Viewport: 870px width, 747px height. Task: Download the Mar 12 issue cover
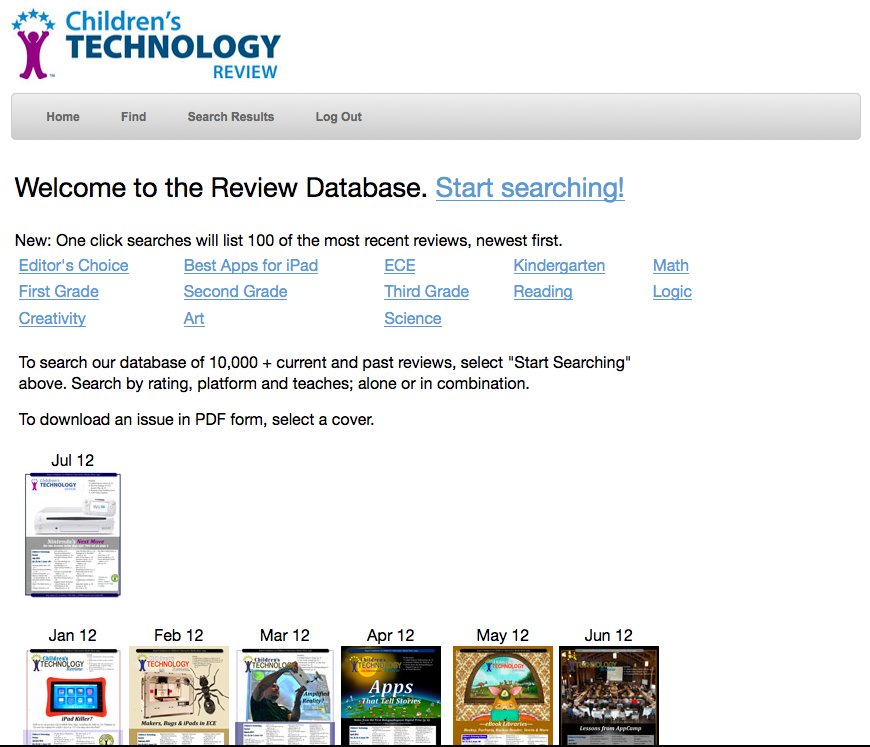285,696
